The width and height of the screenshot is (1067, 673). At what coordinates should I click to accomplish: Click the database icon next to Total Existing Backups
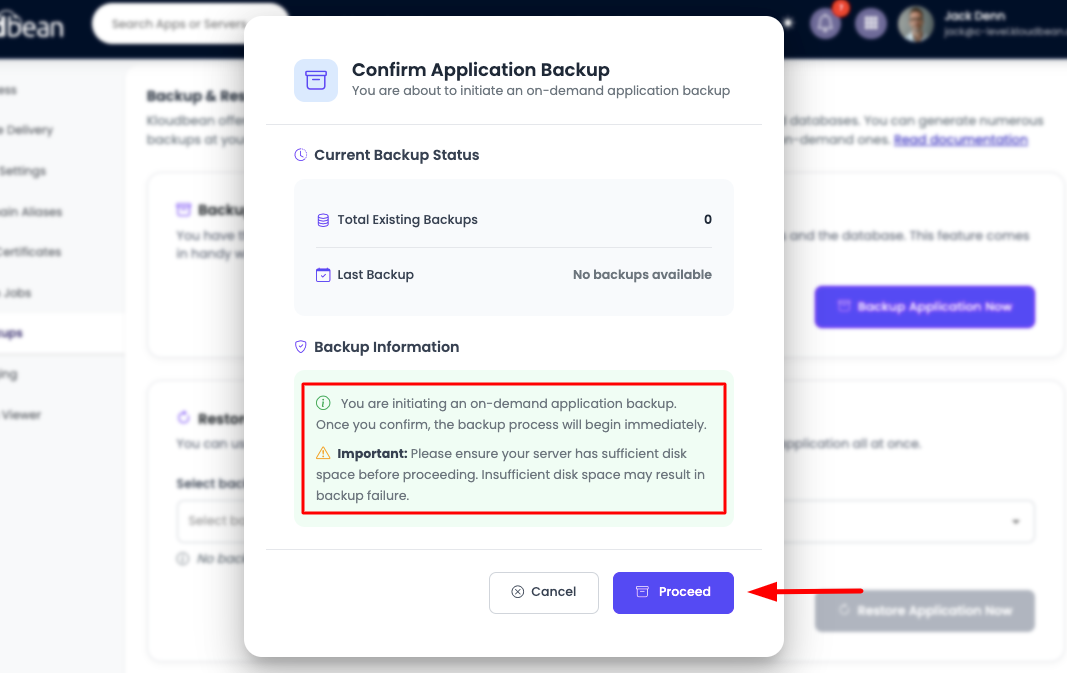coord(323,219)
